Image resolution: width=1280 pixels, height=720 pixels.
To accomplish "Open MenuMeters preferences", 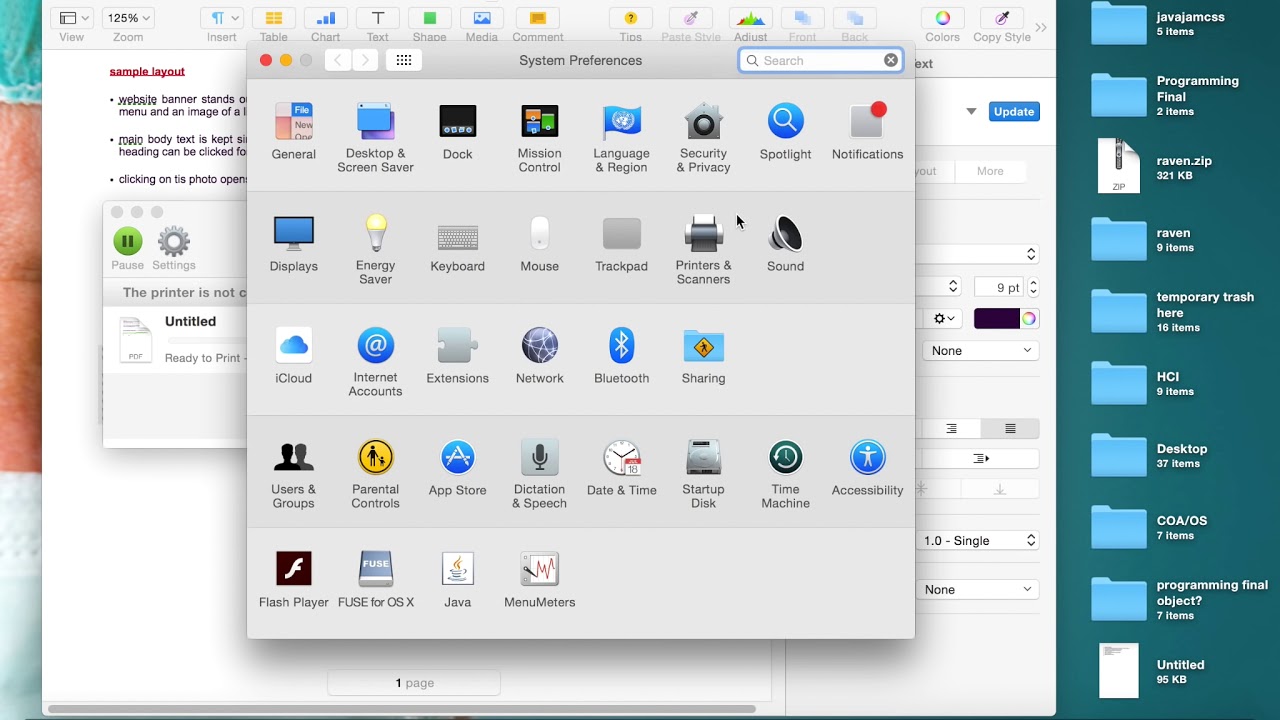I will [540, 579].
